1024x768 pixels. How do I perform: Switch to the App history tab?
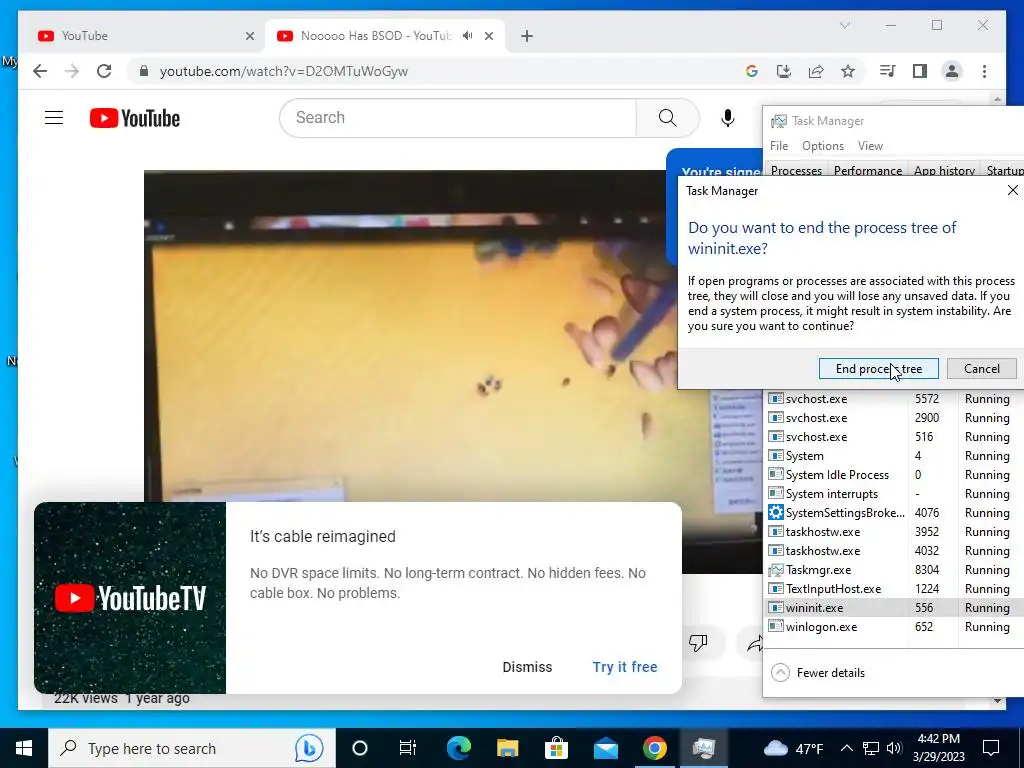pos(944,170)
